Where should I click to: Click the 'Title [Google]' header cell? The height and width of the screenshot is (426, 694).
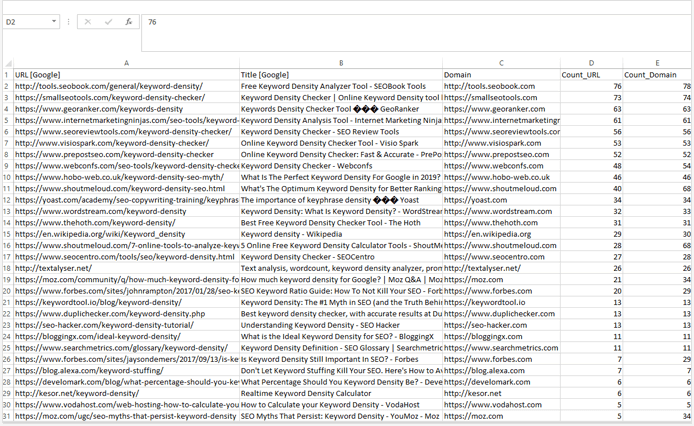pos(341,75)
